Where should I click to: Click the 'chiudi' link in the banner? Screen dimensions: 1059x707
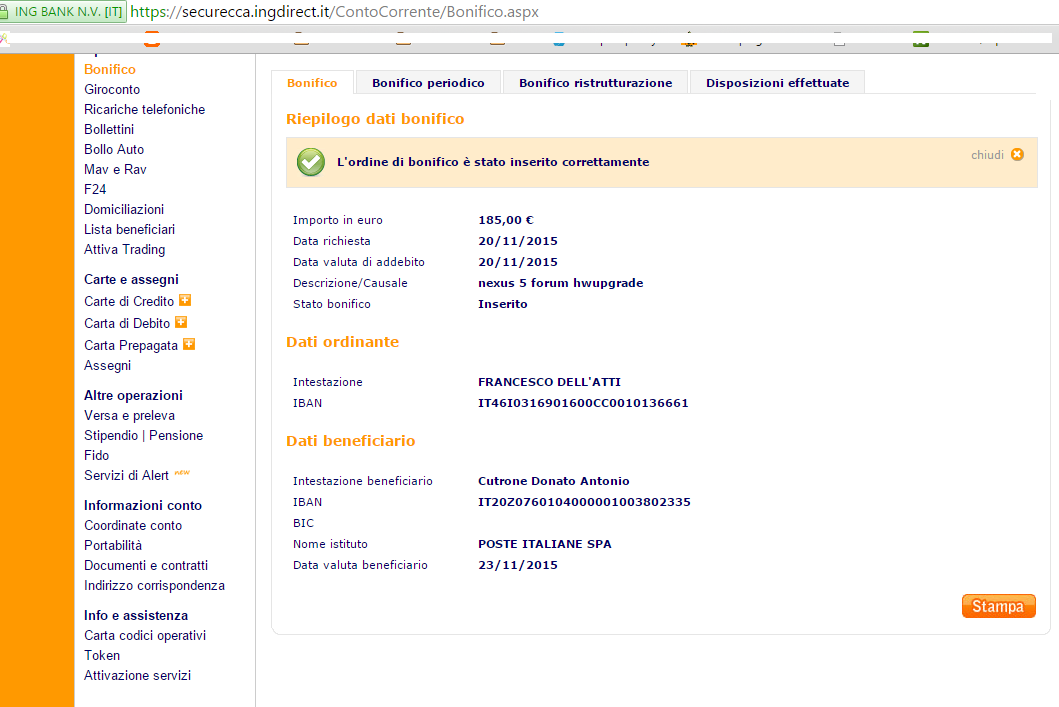pos(987,155)
